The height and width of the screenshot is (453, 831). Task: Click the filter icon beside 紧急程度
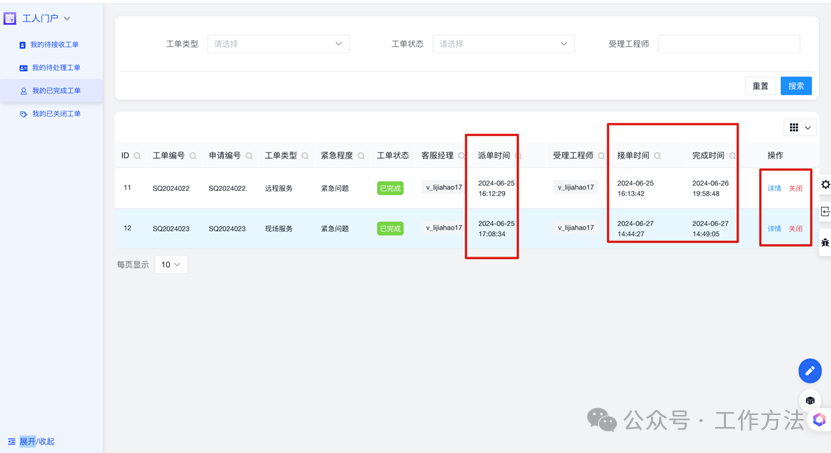tap(361, 156)
